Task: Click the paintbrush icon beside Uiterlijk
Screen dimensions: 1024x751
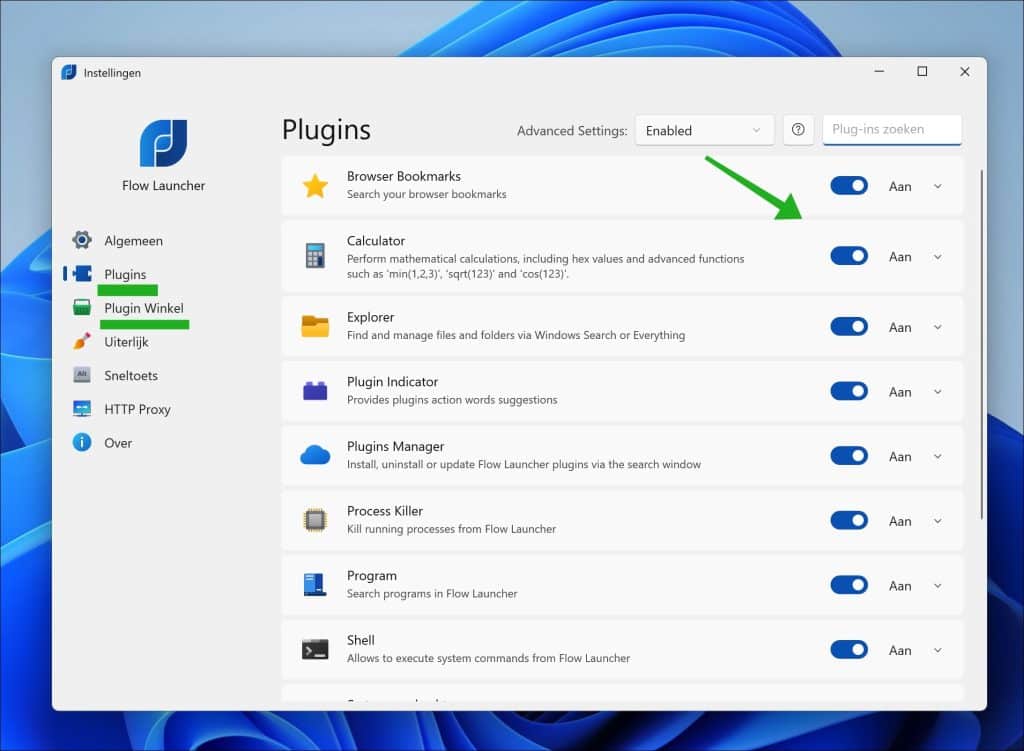Action: coord(82,341)
